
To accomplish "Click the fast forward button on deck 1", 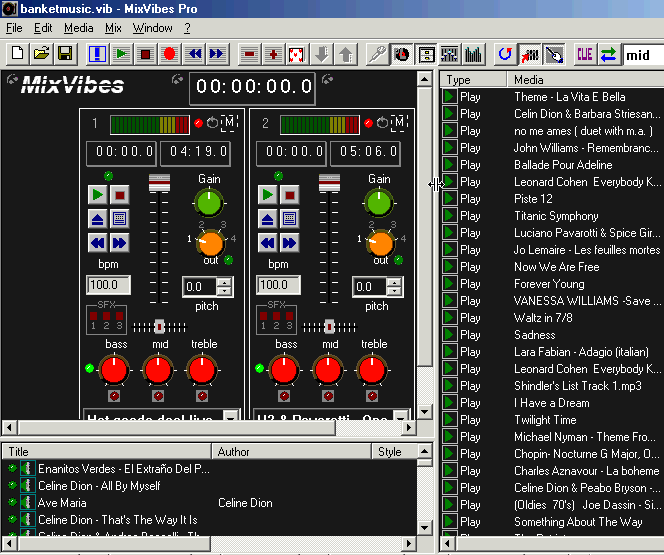I will coord(120,242).
